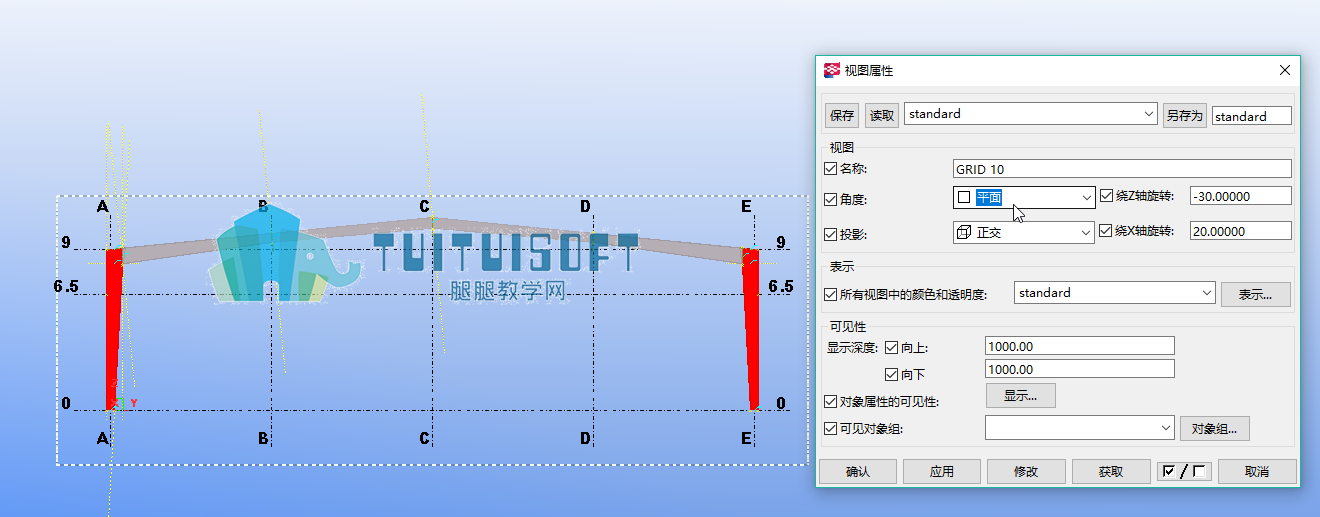1320x517 pixels.
Task: Open the 平面 angle dropdown
Action: (x=1024, y=198)
